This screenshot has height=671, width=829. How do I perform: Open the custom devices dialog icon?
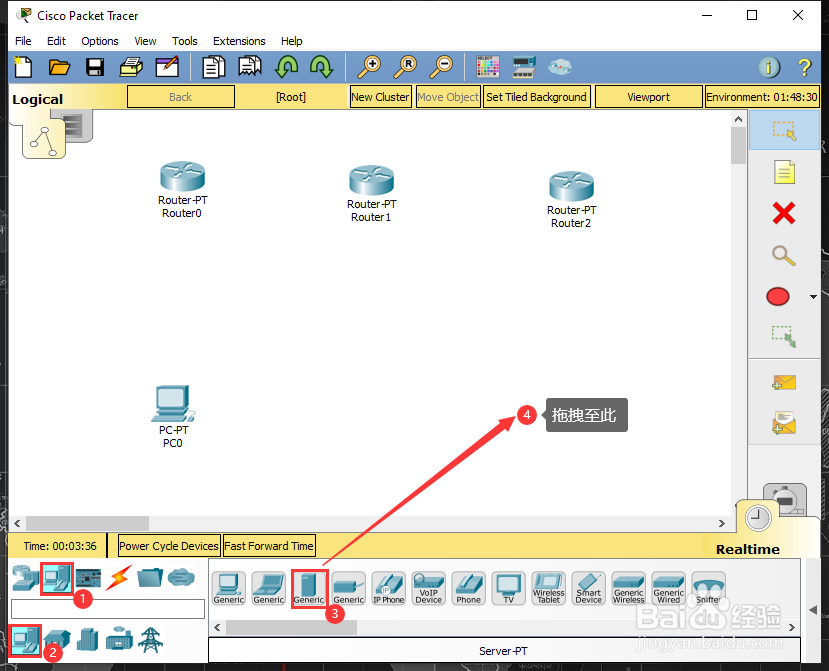[524, 67]
